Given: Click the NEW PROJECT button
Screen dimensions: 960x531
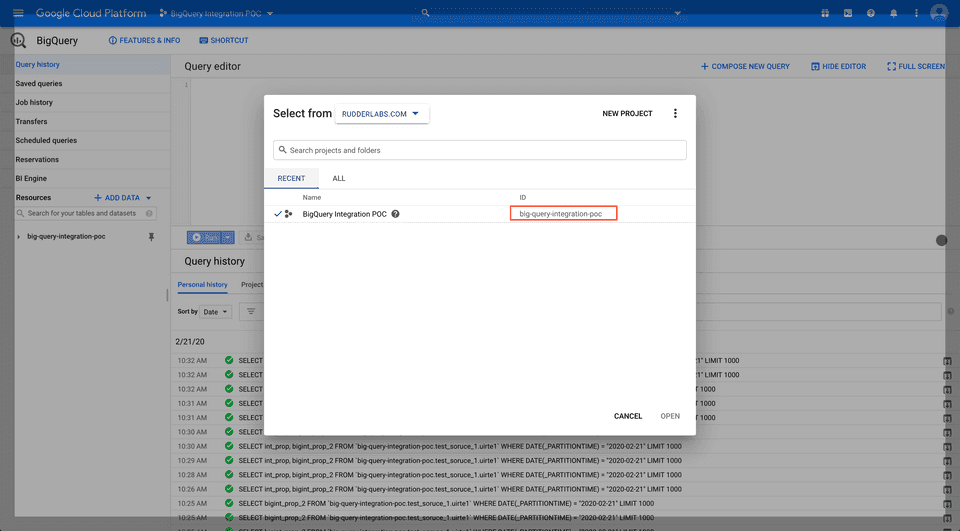Looking at the screenshot, I should click(x=627, y=114).
